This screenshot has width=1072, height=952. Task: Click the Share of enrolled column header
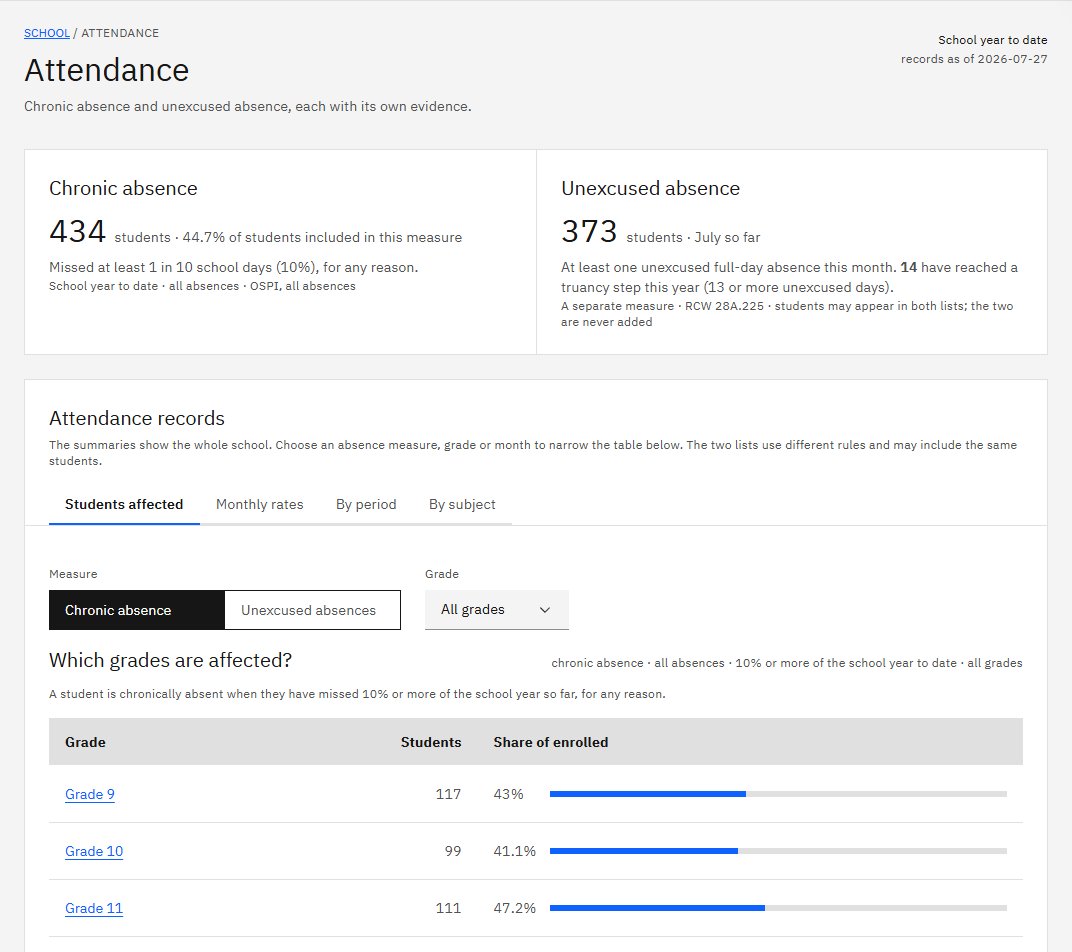tap(550, 742)
